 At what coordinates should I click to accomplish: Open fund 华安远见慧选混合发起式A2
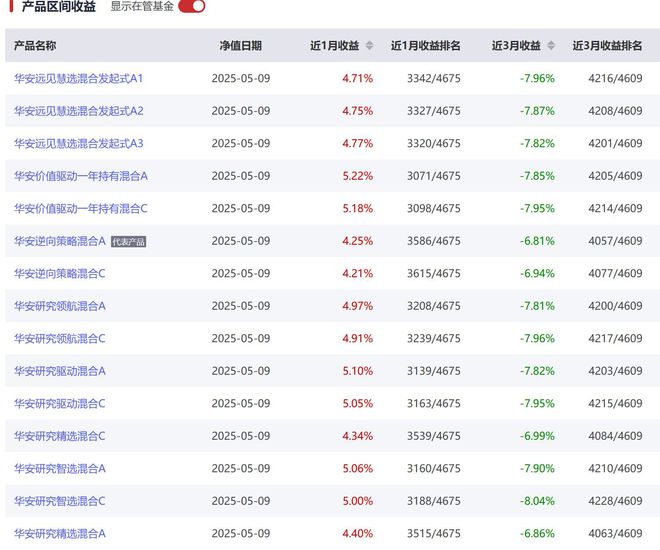(79, 111)
